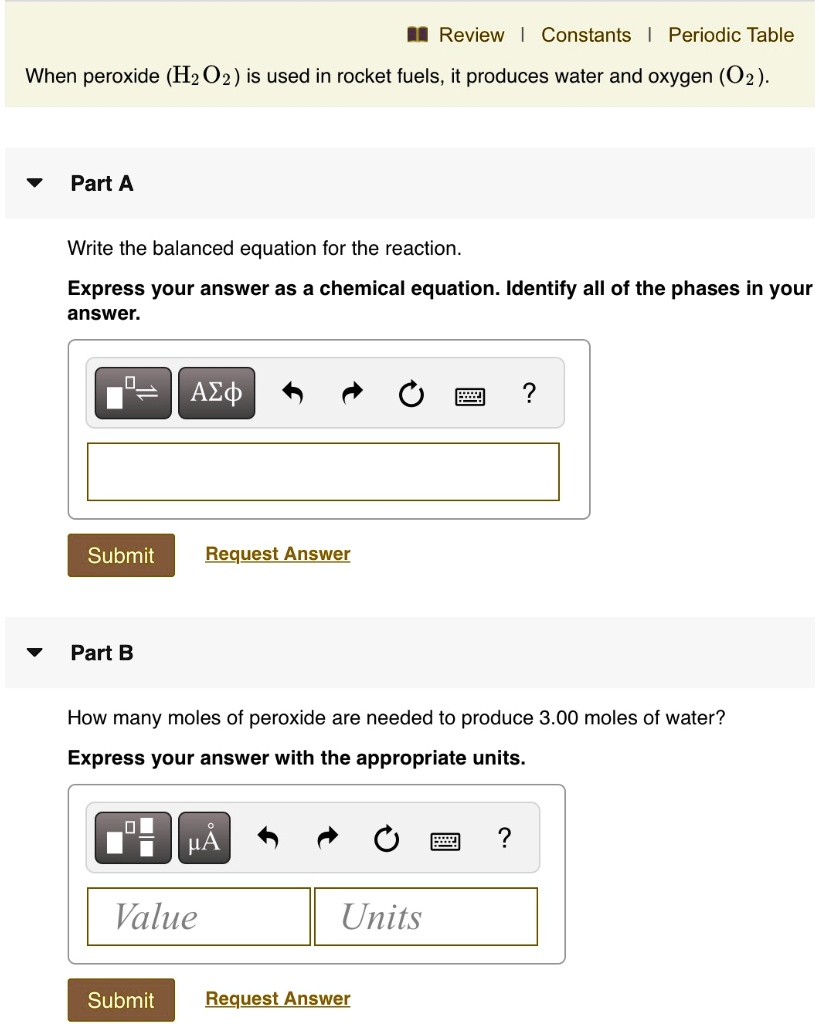
Task: Open the Constants link
Action: click(586, 34)
